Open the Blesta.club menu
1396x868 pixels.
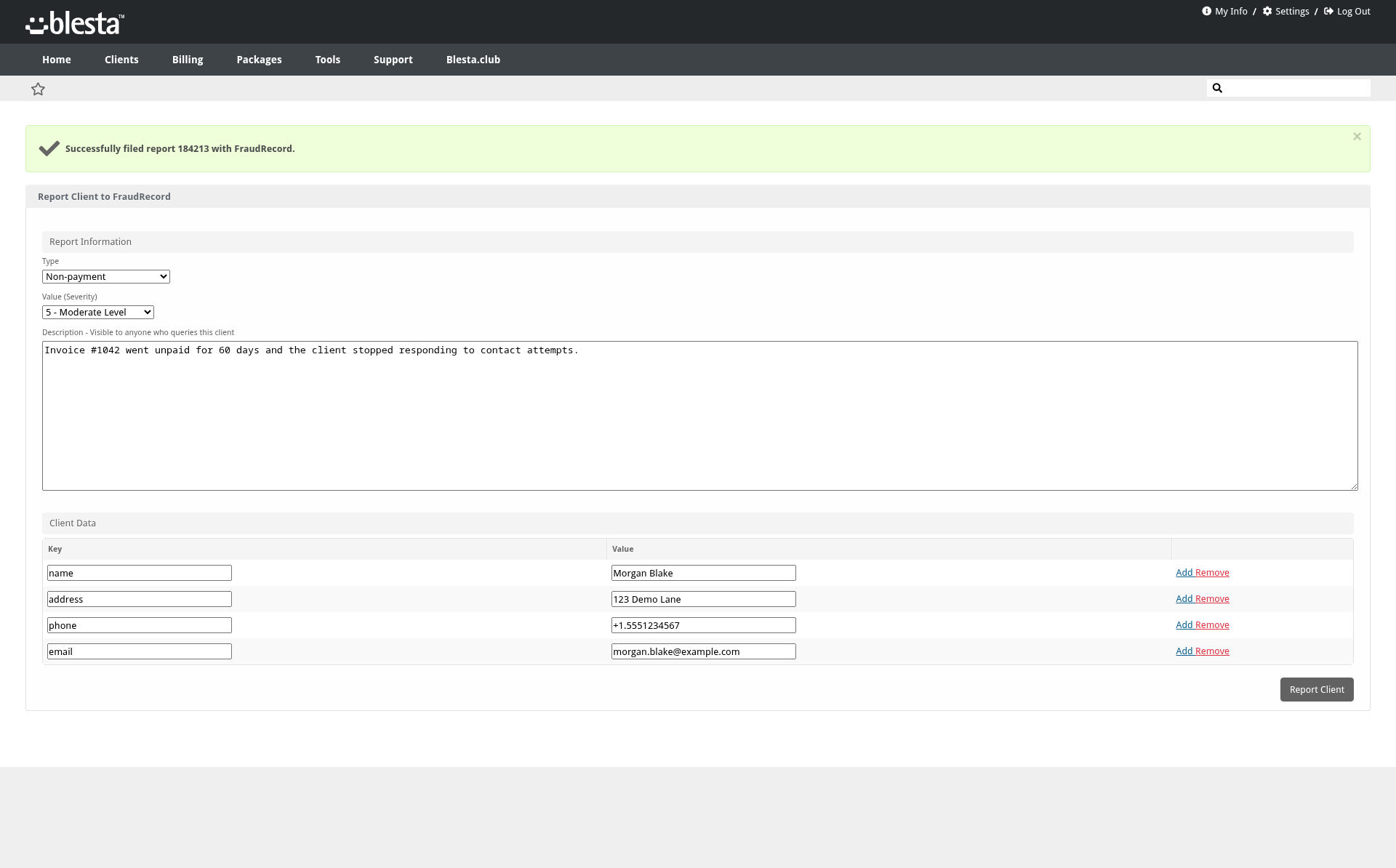point(473,60)
